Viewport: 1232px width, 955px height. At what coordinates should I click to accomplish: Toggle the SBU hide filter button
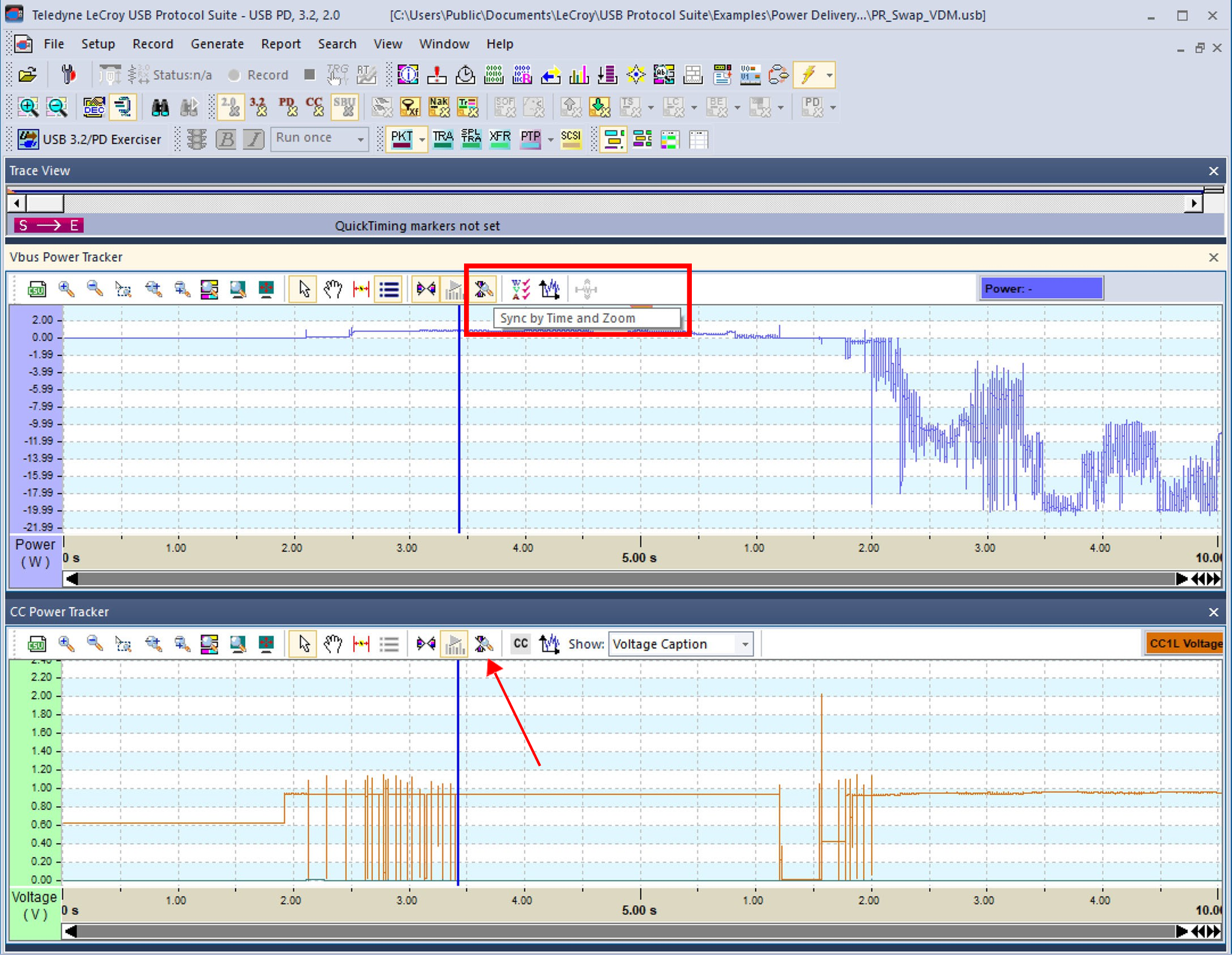click(x=344, y=106)
